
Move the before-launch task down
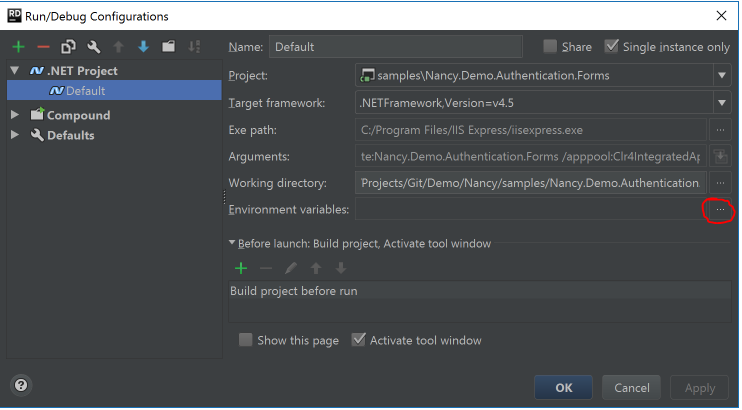pyautogui.click(x=341, y=268)
